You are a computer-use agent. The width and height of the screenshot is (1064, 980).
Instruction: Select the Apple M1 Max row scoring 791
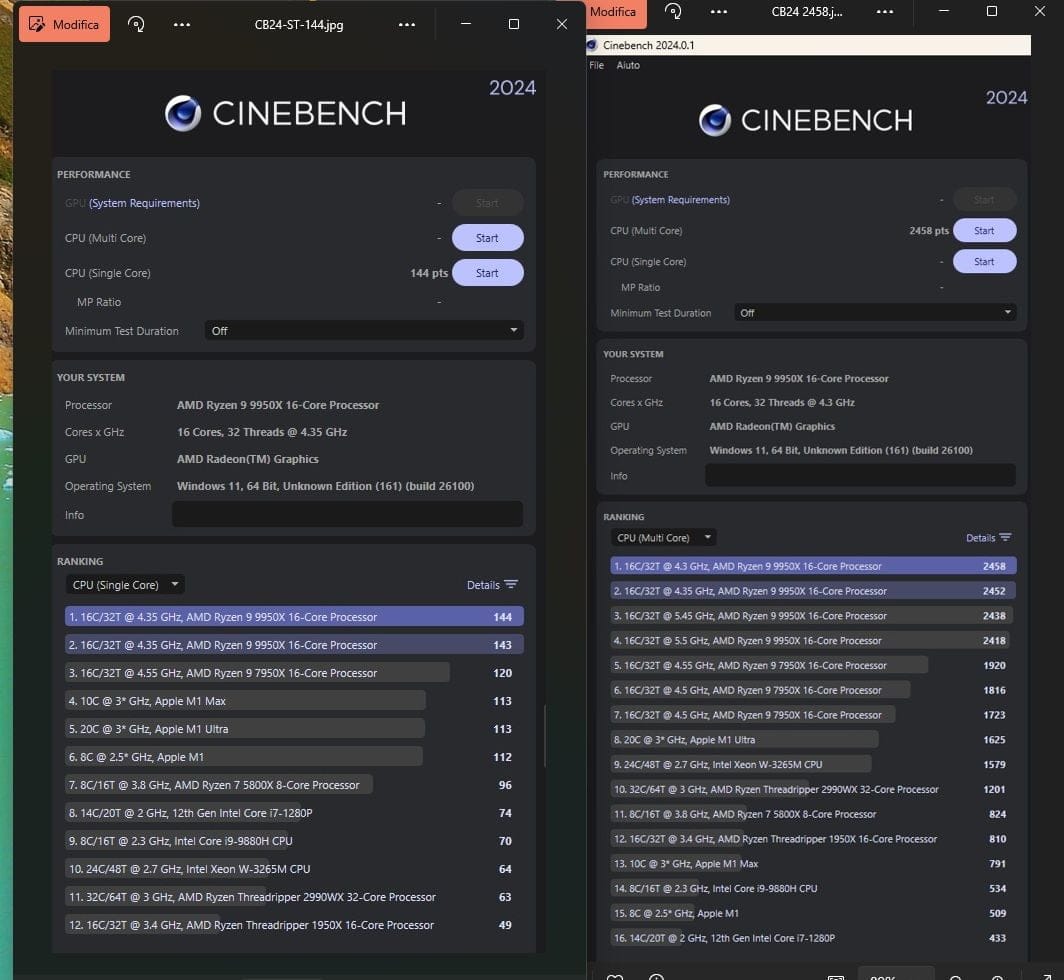click(x=813, y=863)
